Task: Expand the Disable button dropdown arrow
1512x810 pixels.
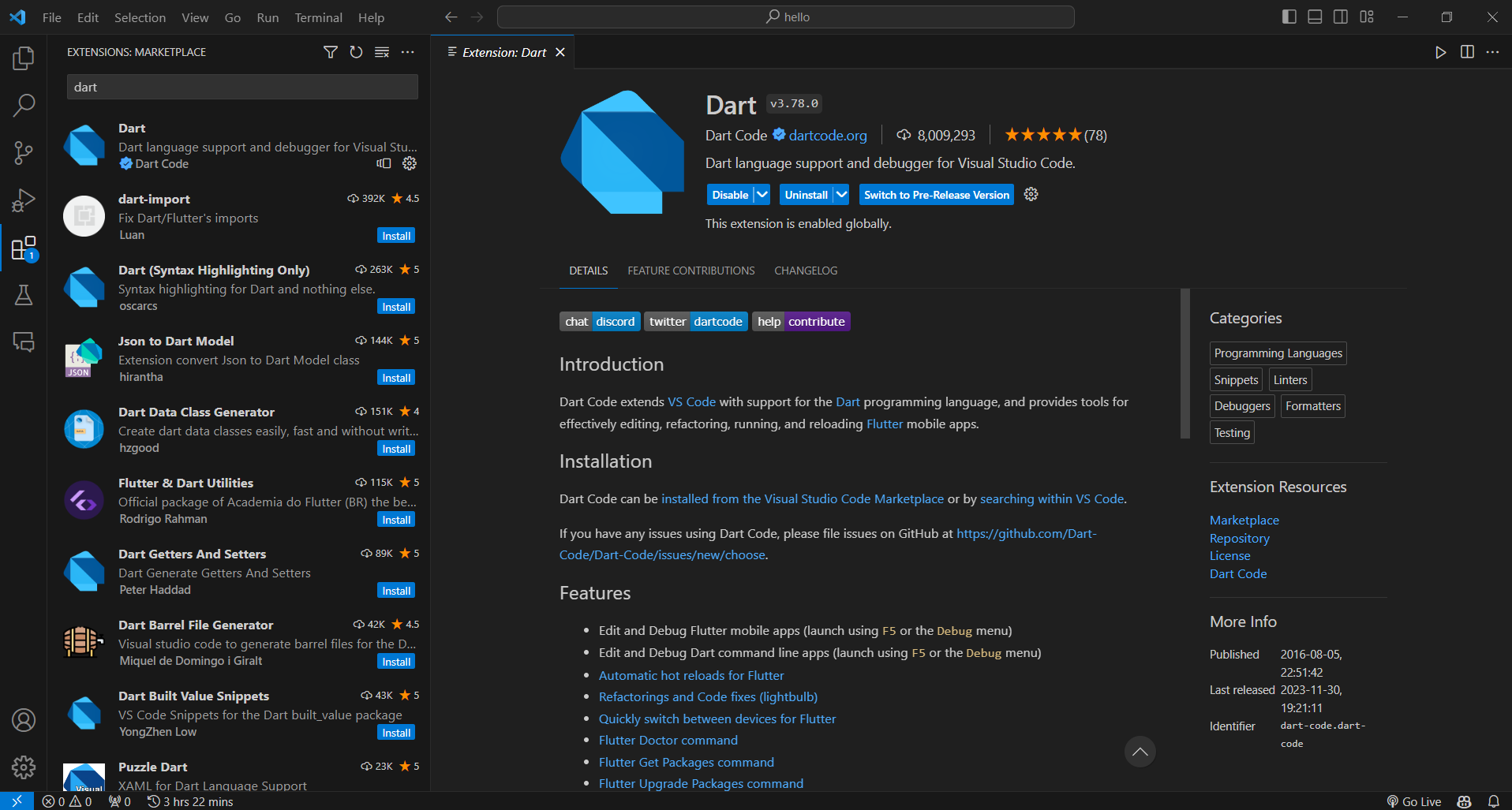Action: [x=762, y=195]
